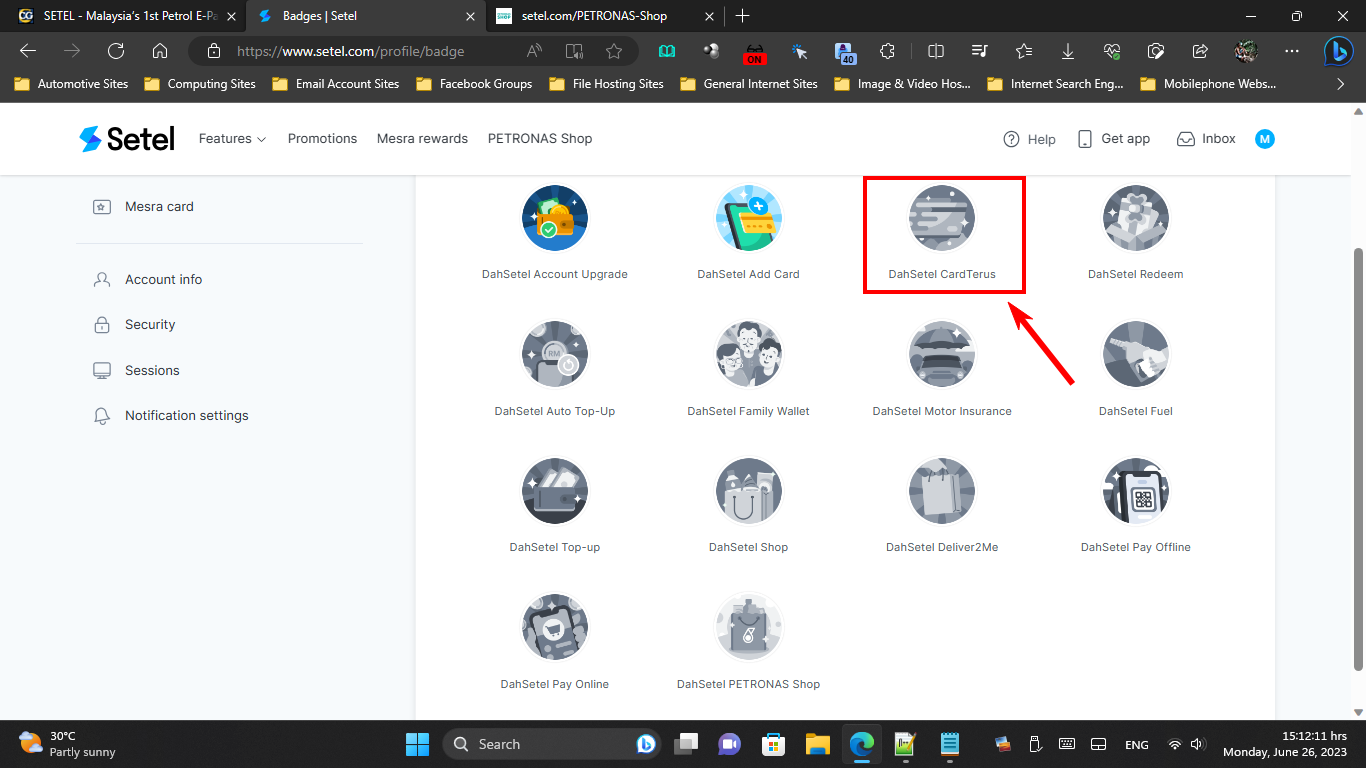View the DahSetel PETRONAS Shop badge
This screenshot has height=768, width=1366.
click(x=748, y=628)
